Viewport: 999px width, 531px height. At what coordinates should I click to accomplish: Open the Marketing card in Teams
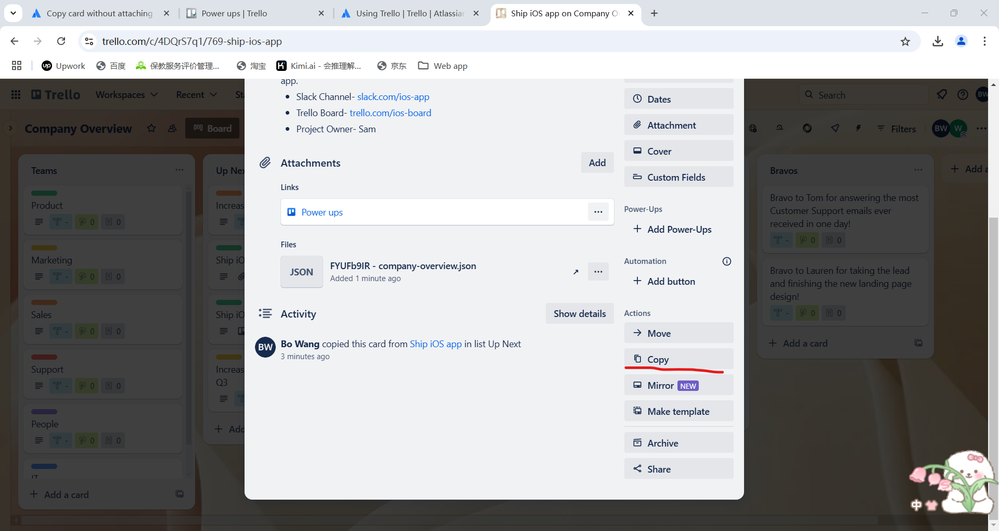[x=104, y=265]
